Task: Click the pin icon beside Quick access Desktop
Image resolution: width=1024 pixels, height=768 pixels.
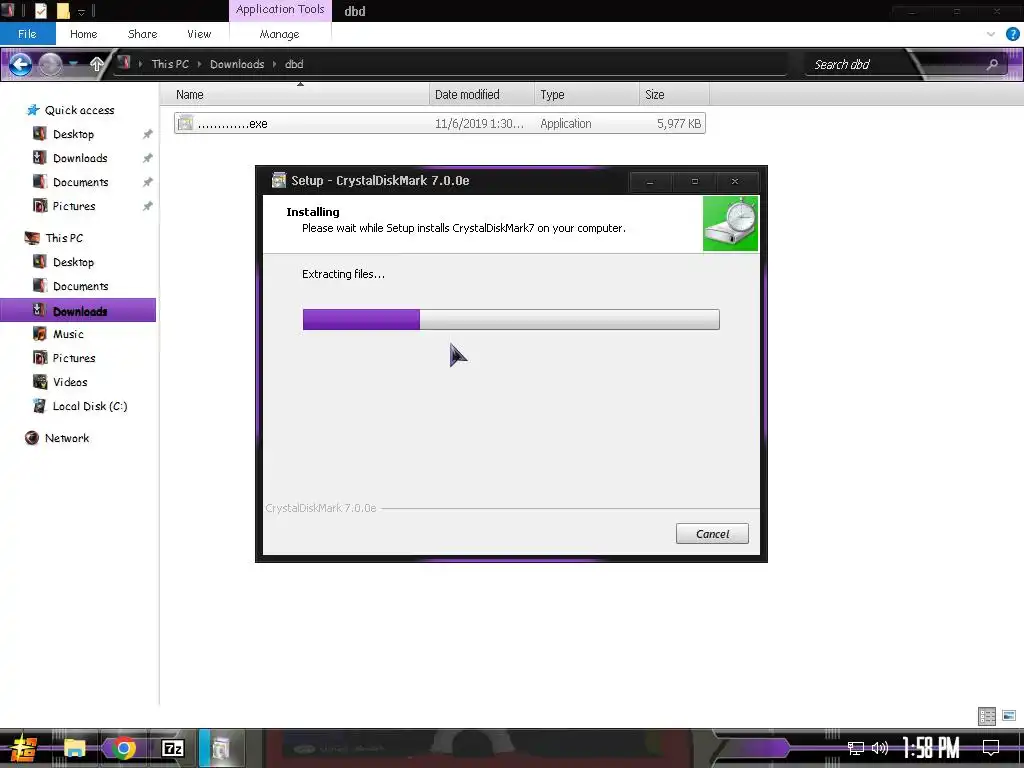Action: [148, 134]
